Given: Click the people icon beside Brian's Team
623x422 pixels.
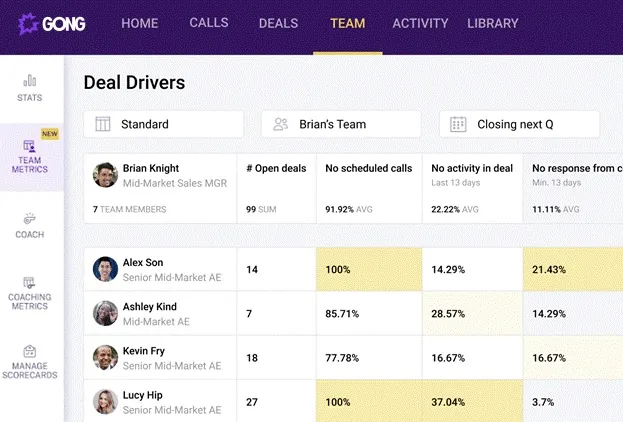Looking at the screenshot, I should click(x=281, y=124).
